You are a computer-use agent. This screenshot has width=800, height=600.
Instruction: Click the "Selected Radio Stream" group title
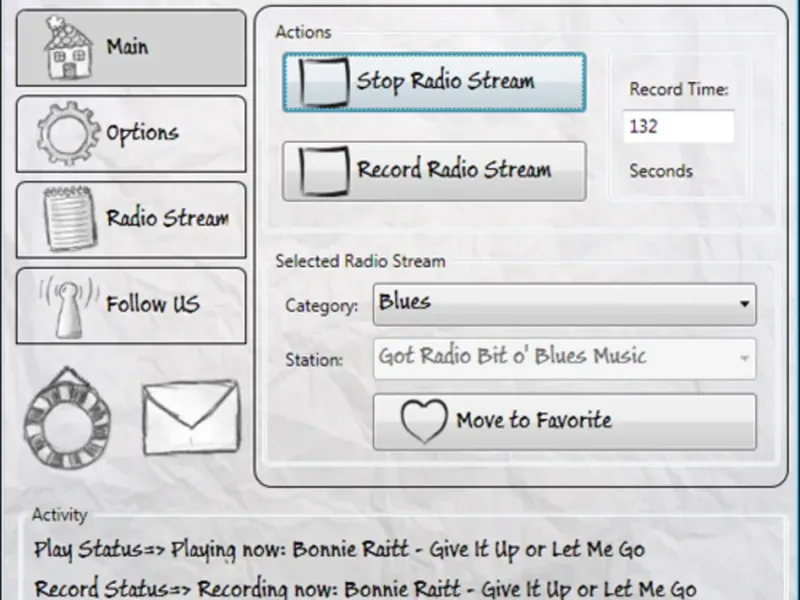click(360, 261)
